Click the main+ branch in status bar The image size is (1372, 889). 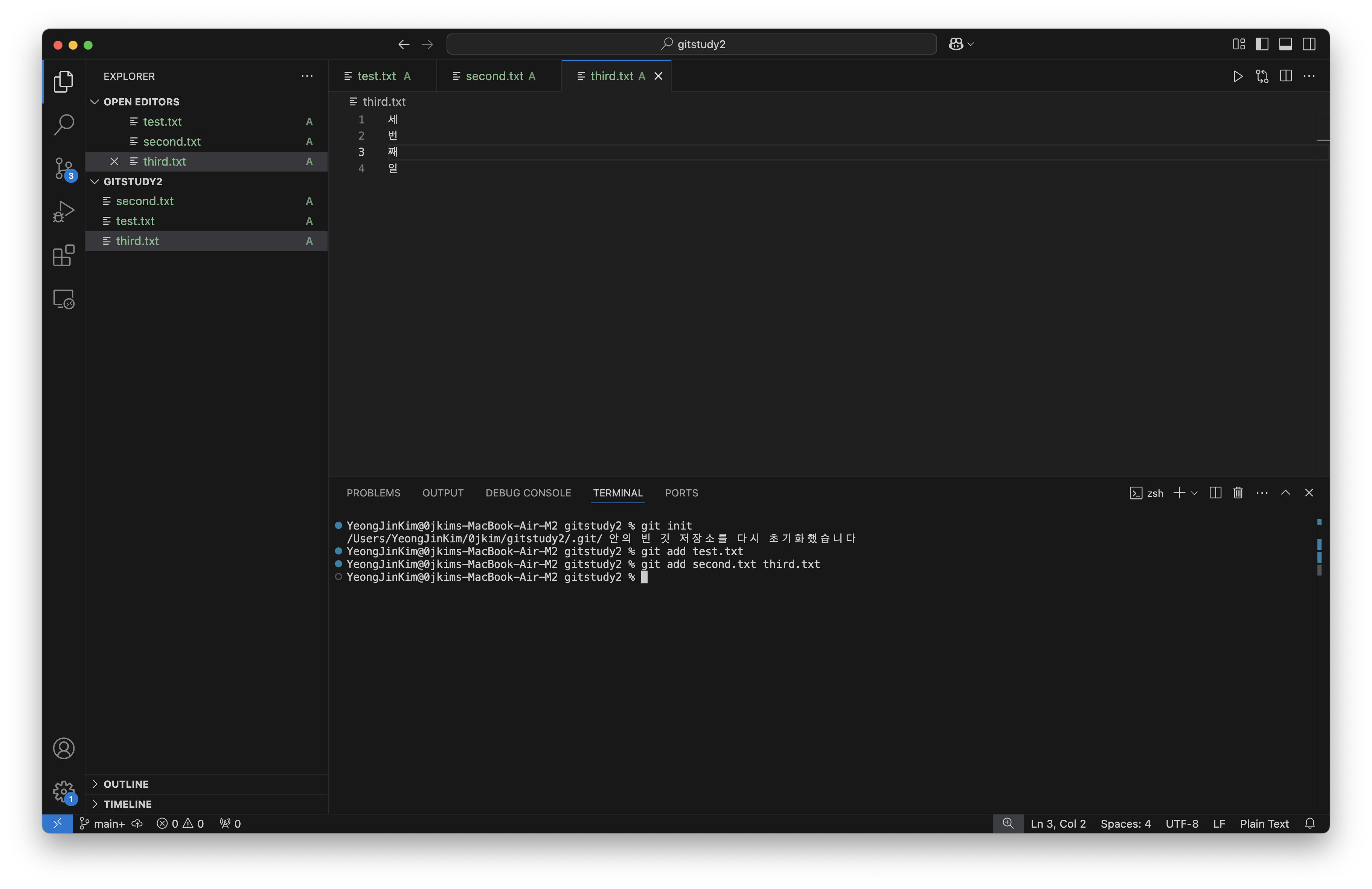click(x=102, y=823)
